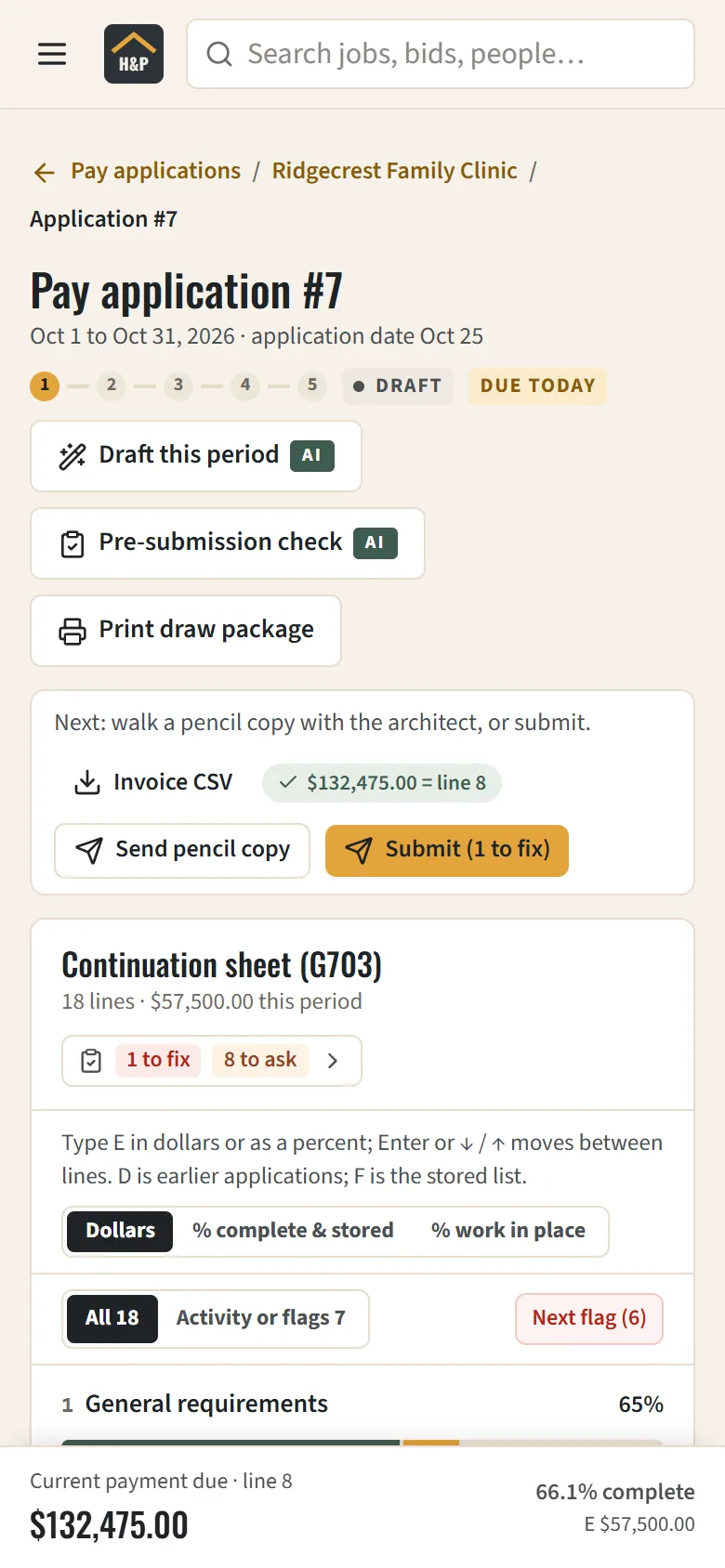Click the $132,475.00 = line 8 chip
The height and width of the screenshot is (1568, 725).
pyautogui.click(x=381, y=783)
